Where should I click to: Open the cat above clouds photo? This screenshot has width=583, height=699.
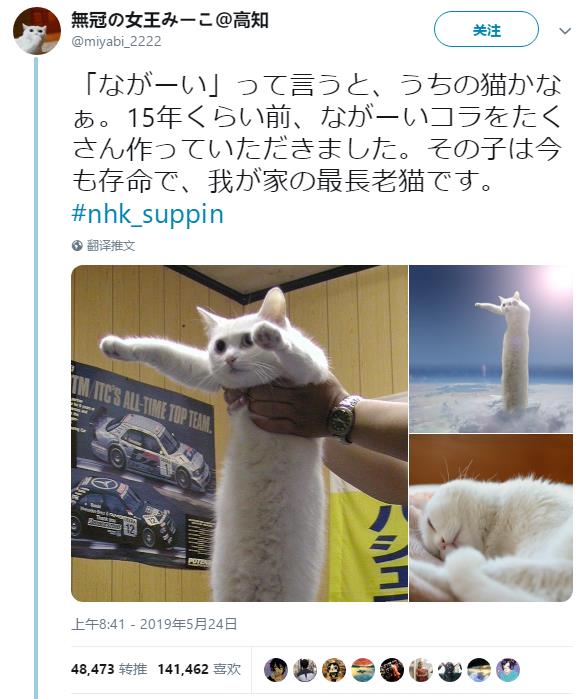point(491,349)
